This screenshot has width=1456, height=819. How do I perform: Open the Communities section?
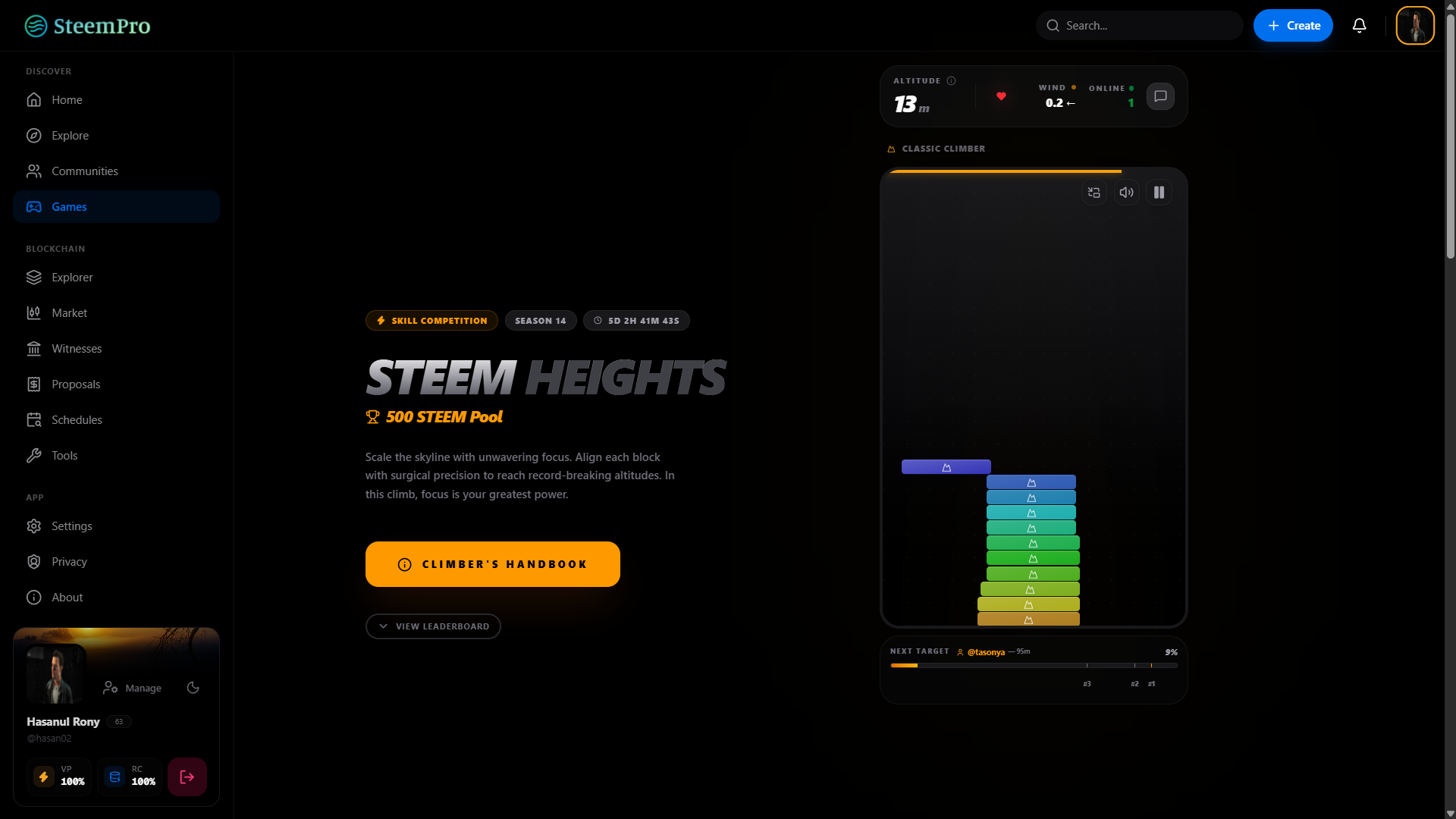click(116, 171)
